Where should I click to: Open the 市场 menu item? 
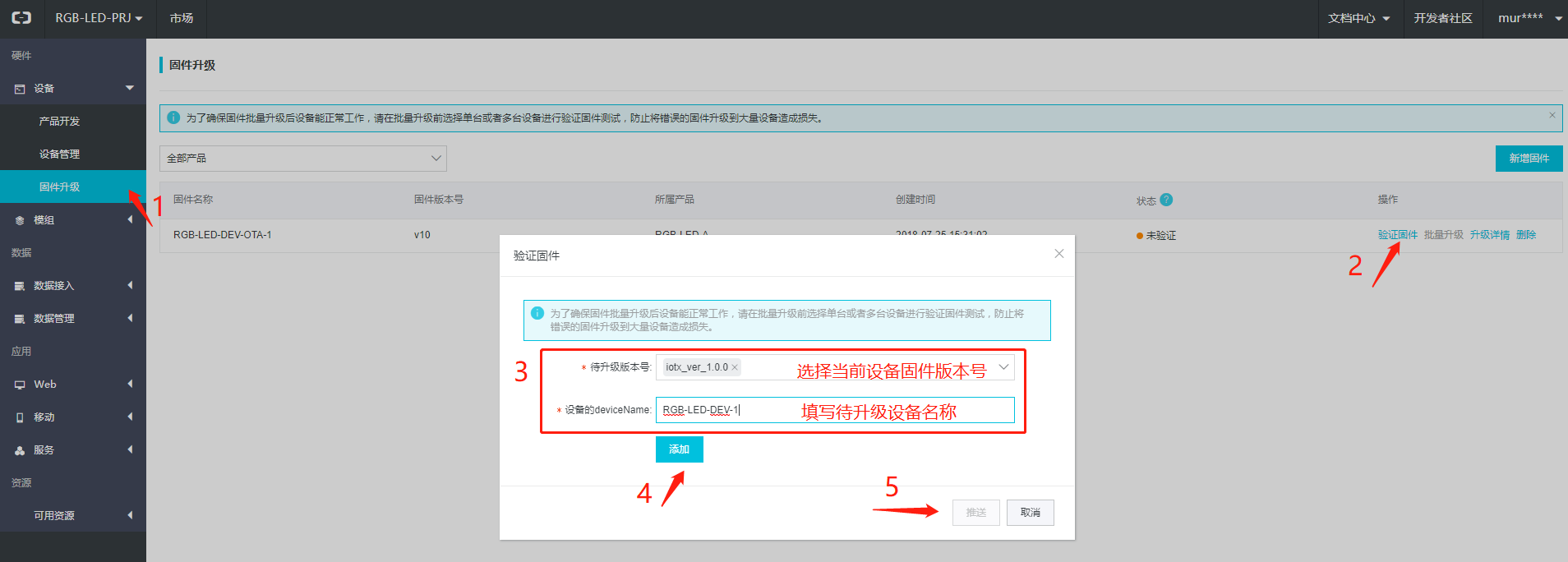pos(182,18)
